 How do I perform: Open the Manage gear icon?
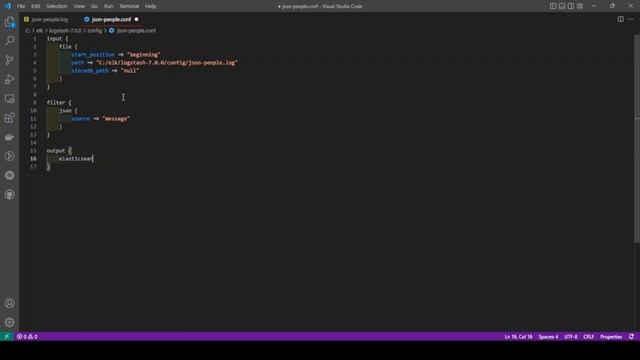(9, 322)
